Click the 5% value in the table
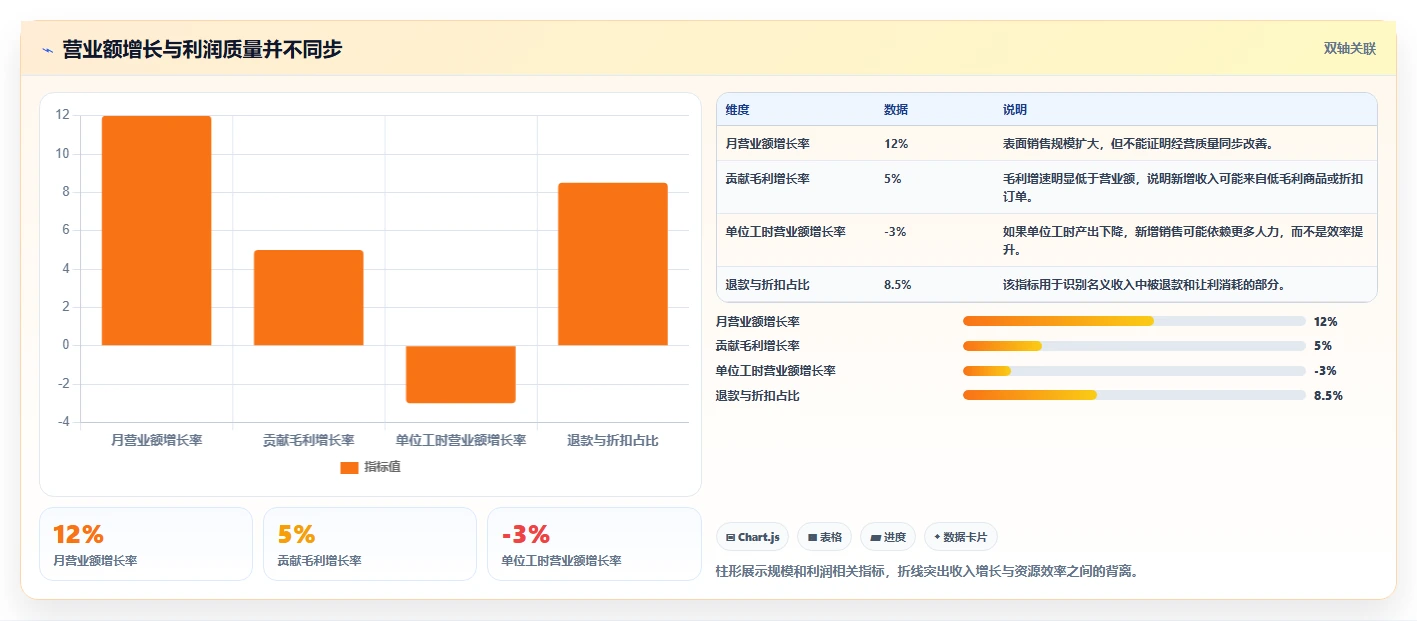The image size is (1417, 621). (893, 179)
